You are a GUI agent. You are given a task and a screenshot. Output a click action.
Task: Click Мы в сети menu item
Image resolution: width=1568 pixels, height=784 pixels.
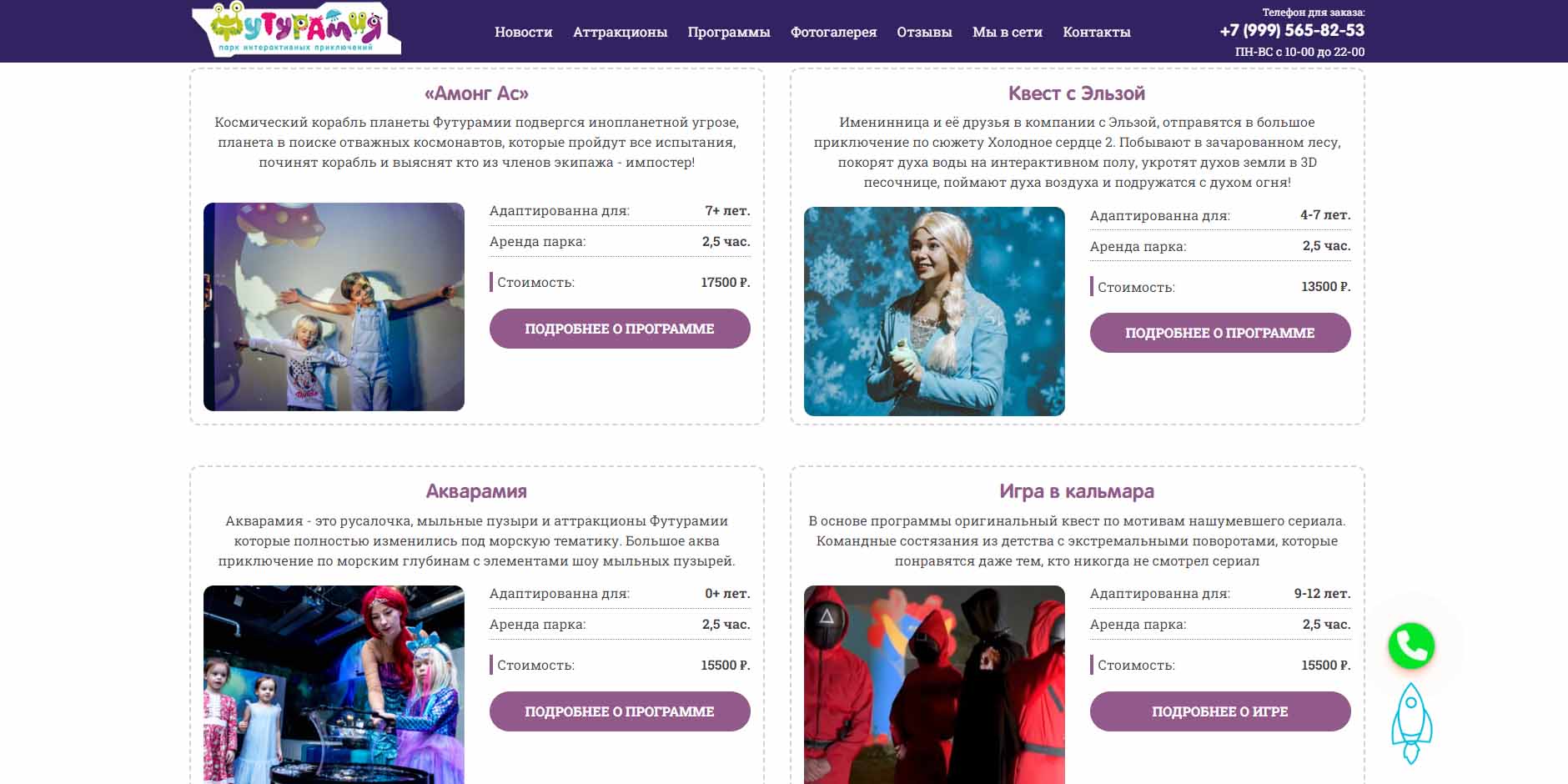1007,32
